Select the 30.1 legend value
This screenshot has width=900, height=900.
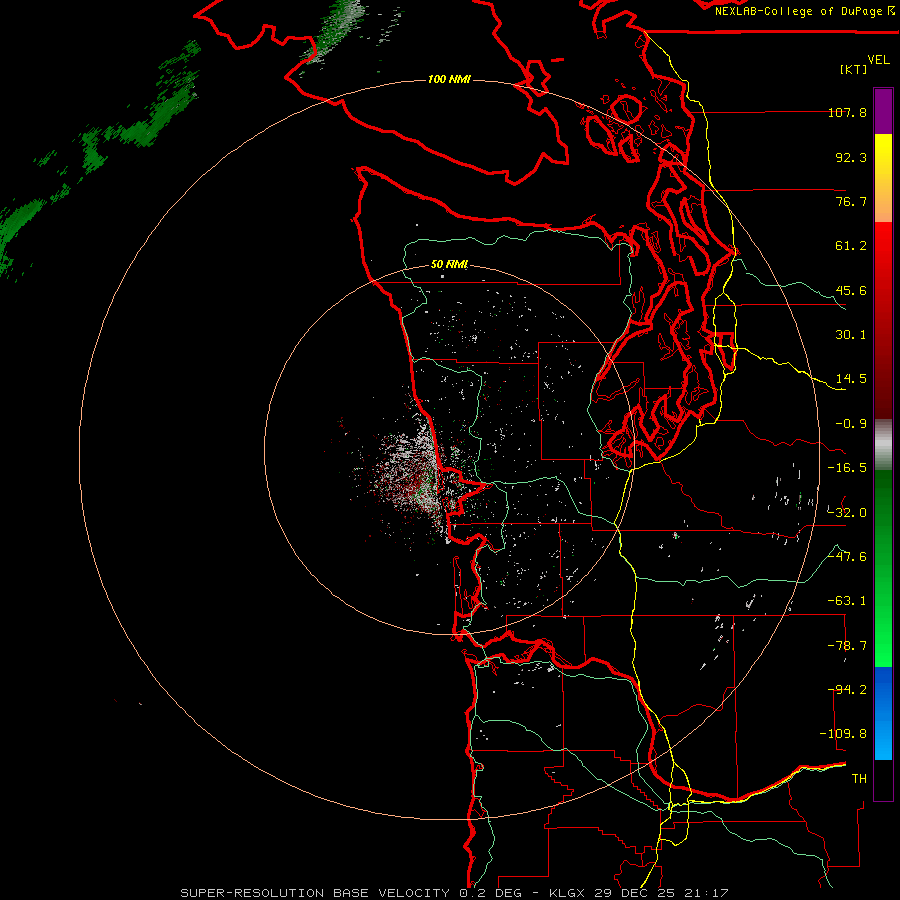pos(851,335)
